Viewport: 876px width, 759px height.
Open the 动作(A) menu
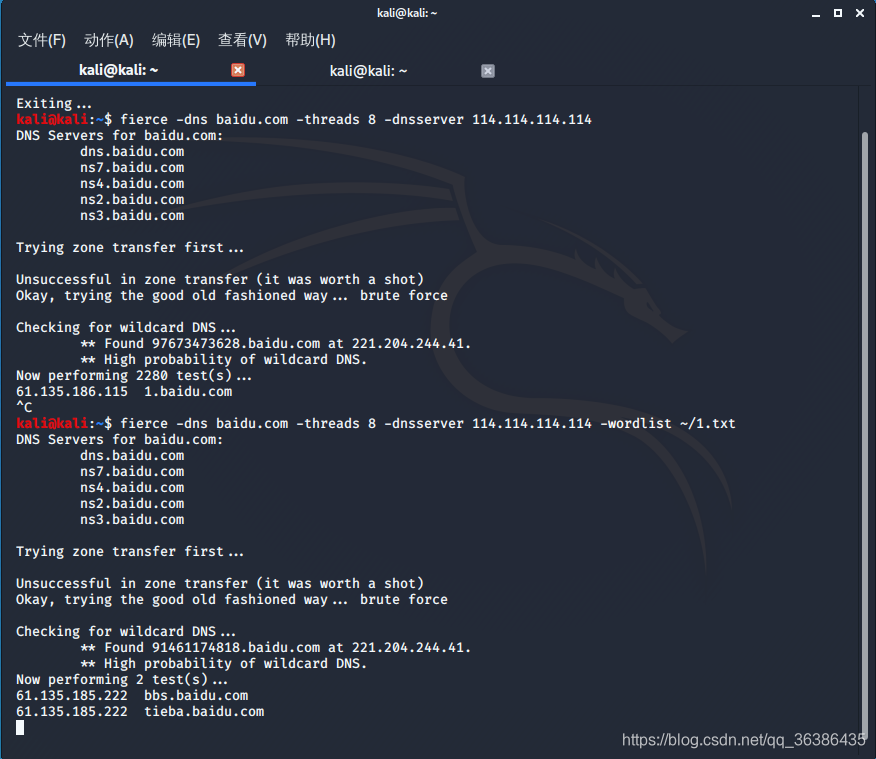(109, 40)
